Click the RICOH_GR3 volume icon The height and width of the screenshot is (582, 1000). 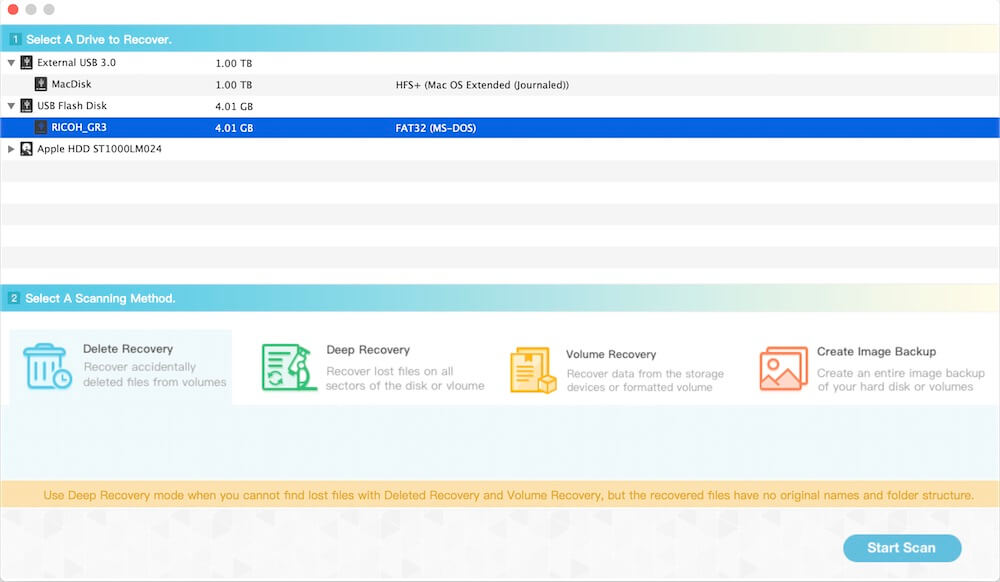click(41, 127)
